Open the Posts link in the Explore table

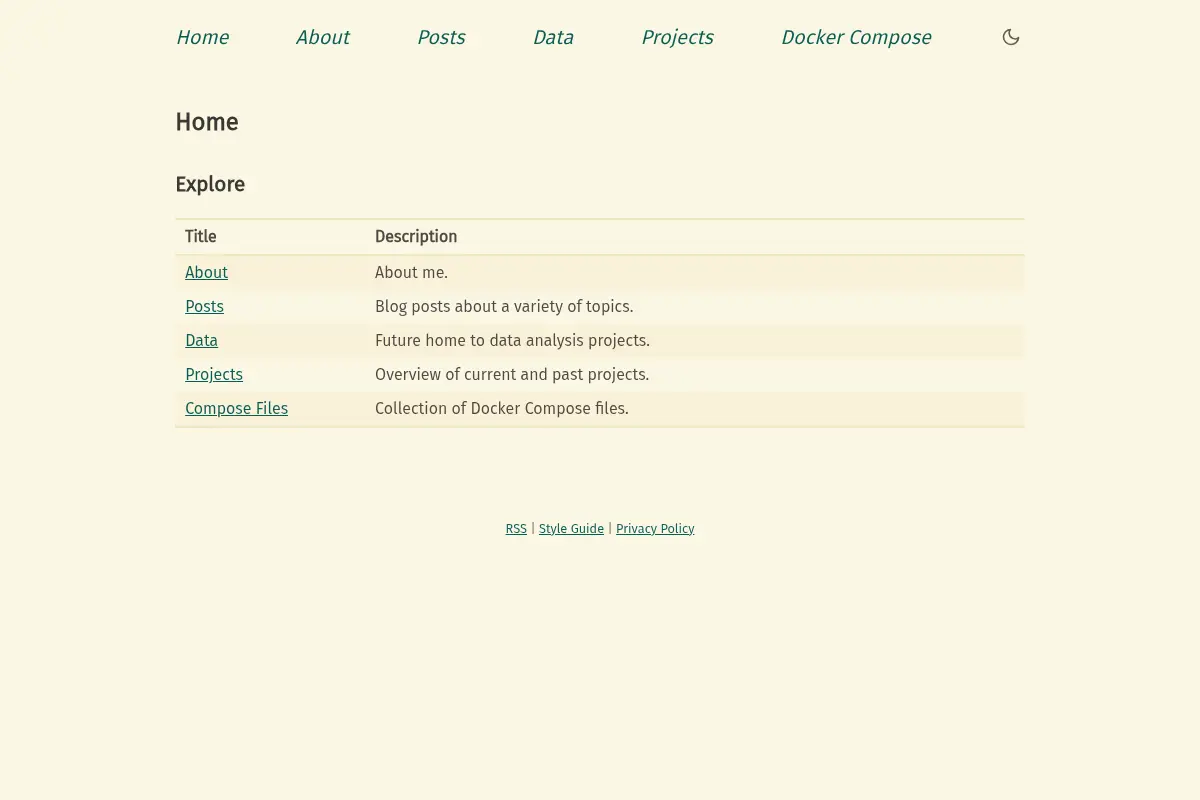coord(204,306)
